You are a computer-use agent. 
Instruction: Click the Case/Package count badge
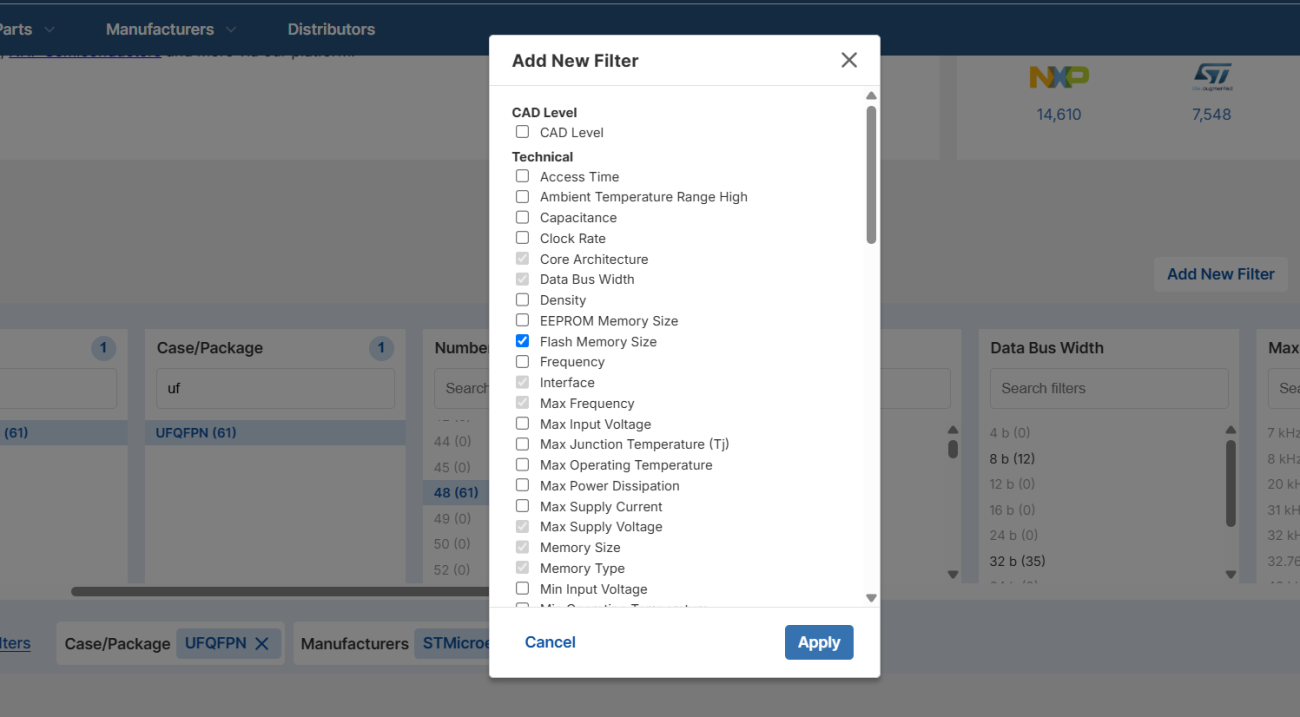point(381,348)
